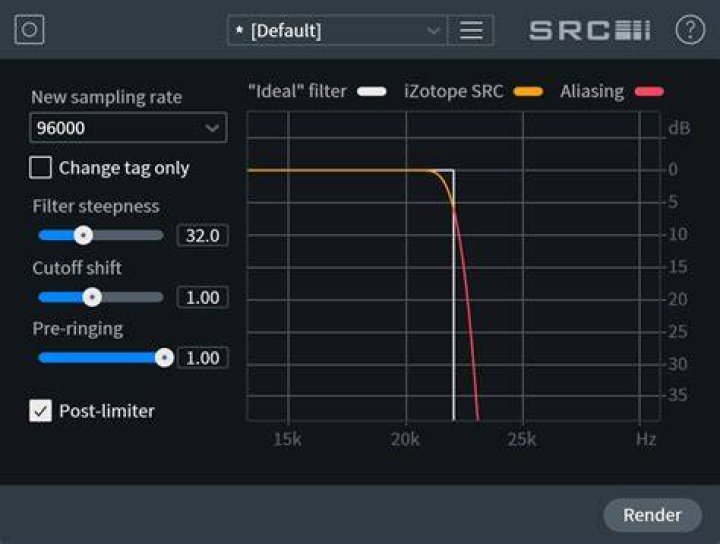Click the white "Ideal" filter legend swatch
Viewport: 720px width, 544px height.
pos(371,91)
